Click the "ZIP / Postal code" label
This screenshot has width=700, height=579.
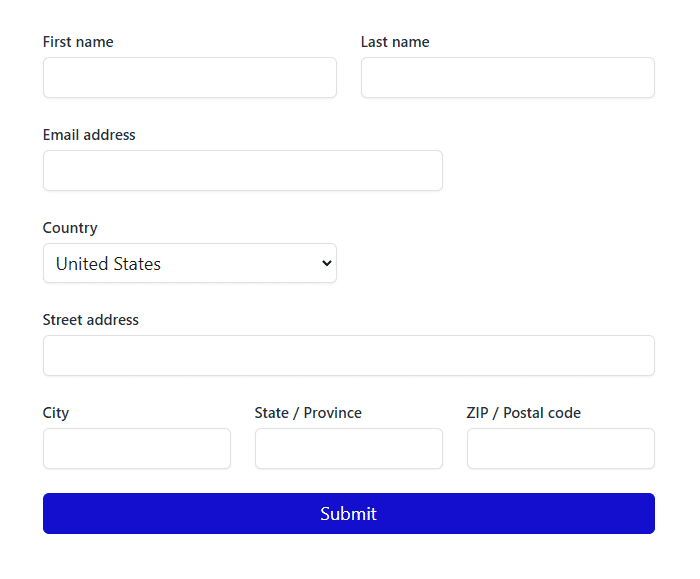pyautogui.click(x=523, y=413)
